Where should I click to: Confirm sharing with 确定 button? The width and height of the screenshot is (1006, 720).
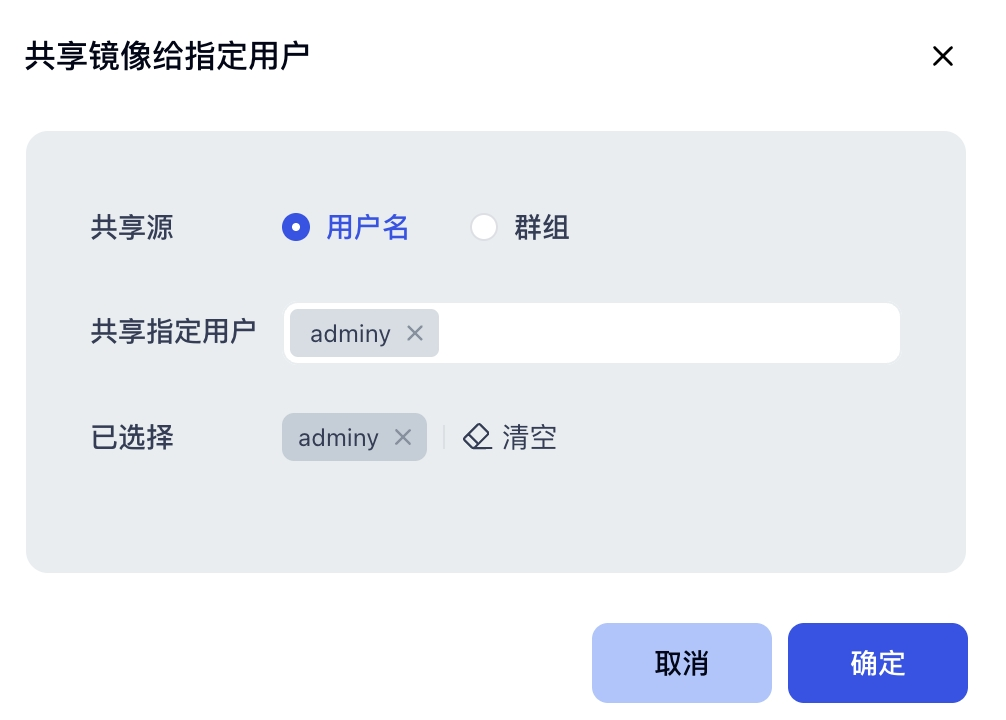tap(877, 663)
